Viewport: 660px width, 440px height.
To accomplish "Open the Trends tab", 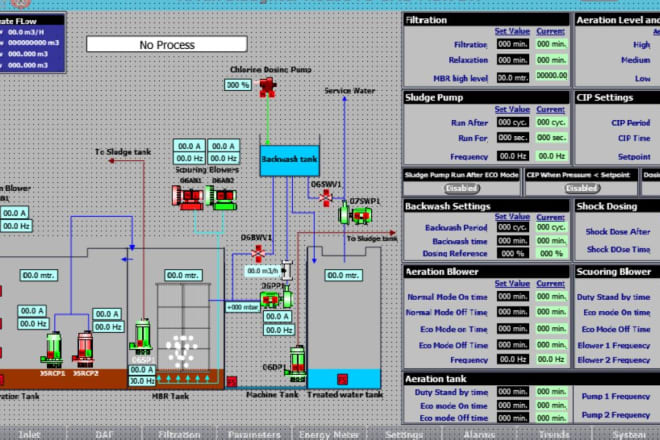I will (554, 434).
